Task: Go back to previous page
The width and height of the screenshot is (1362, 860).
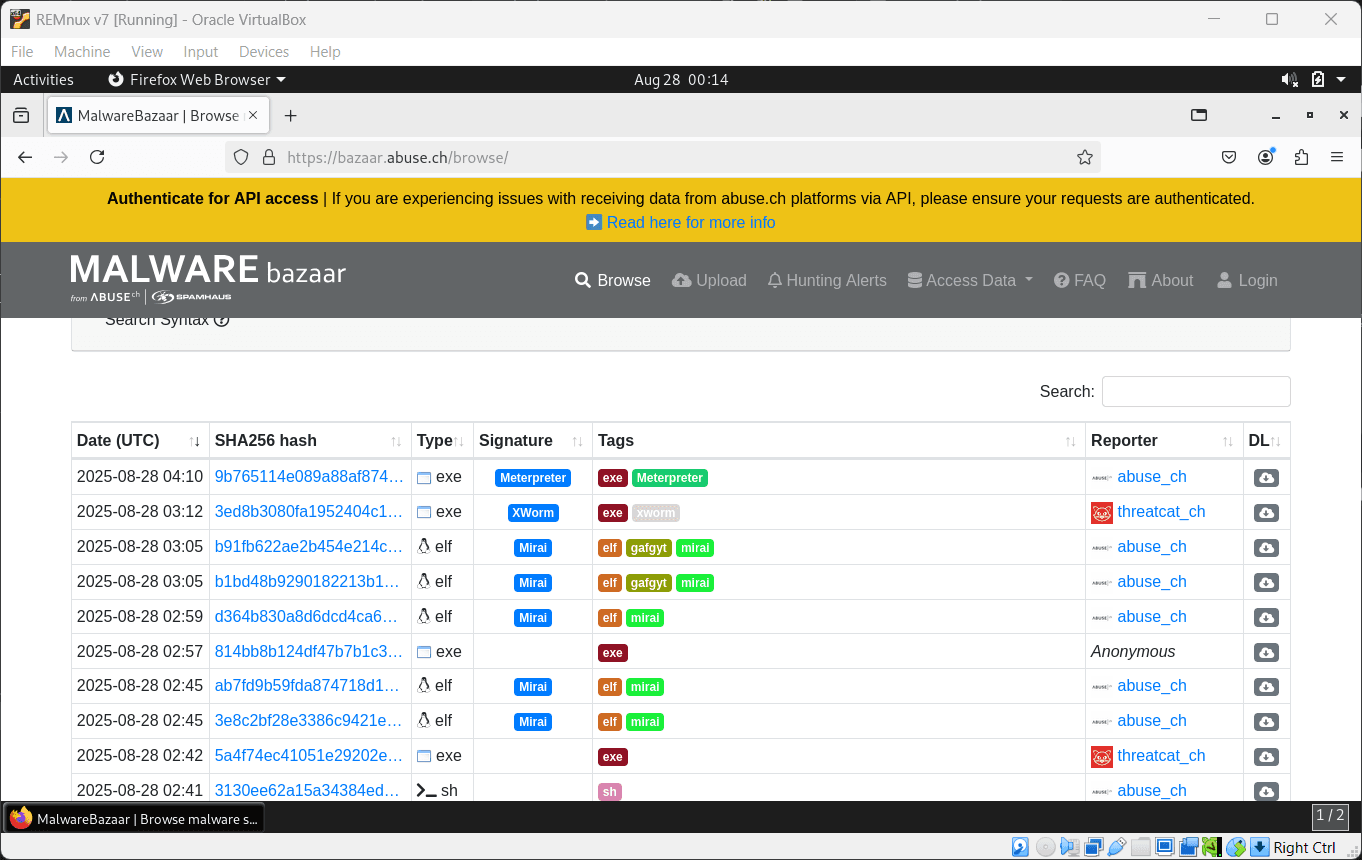Action: click(x=25, y=157)
